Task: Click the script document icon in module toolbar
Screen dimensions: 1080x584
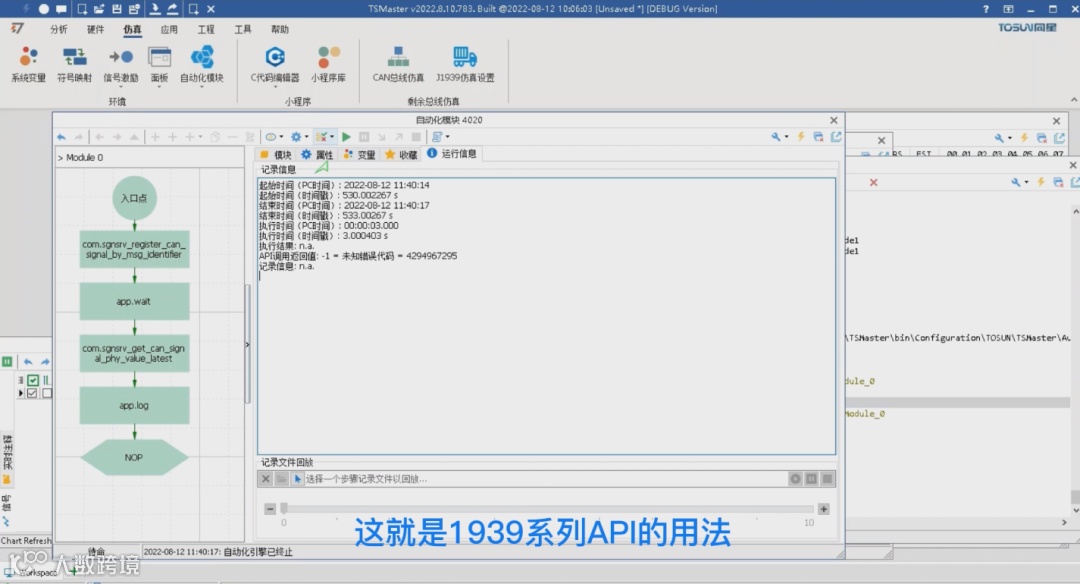Action: coord(437,137)
